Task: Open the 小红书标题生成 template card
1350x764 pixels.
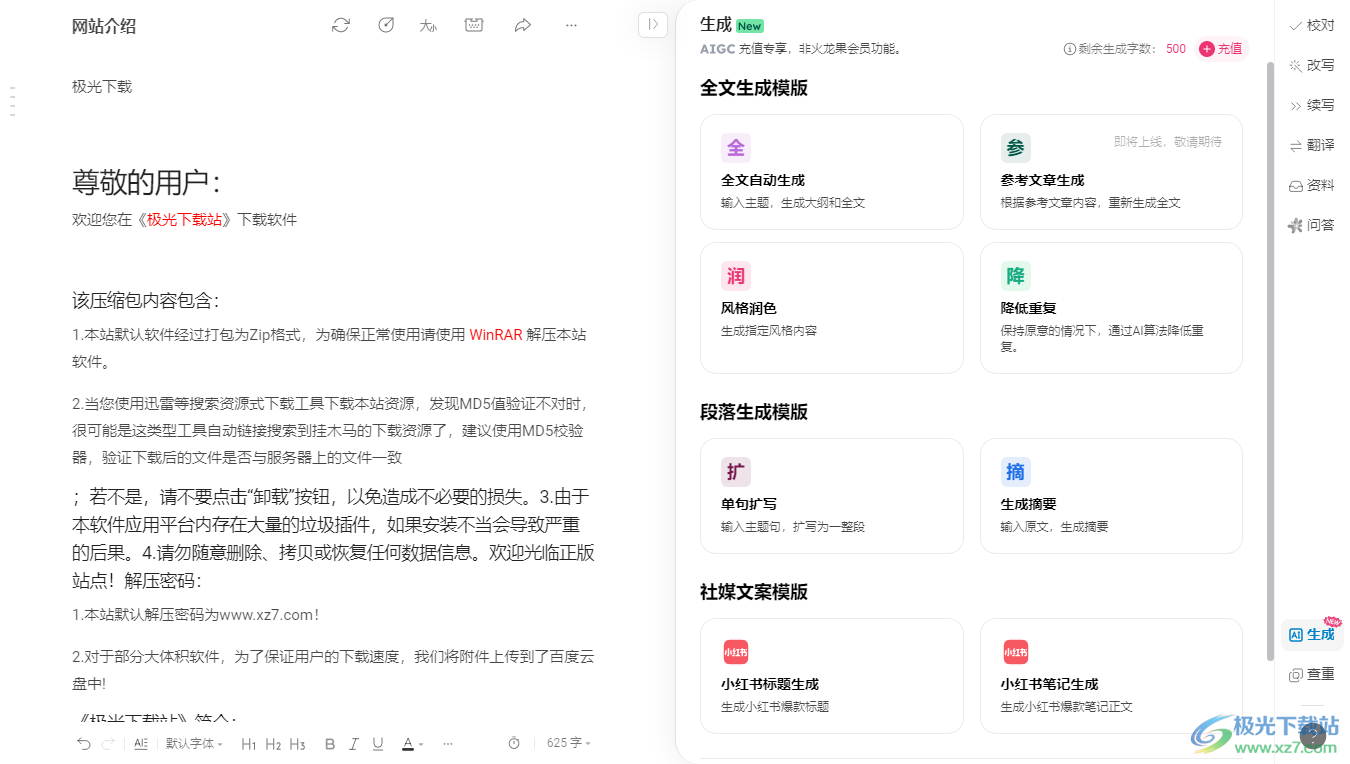Action: click(x=832, y=676)
